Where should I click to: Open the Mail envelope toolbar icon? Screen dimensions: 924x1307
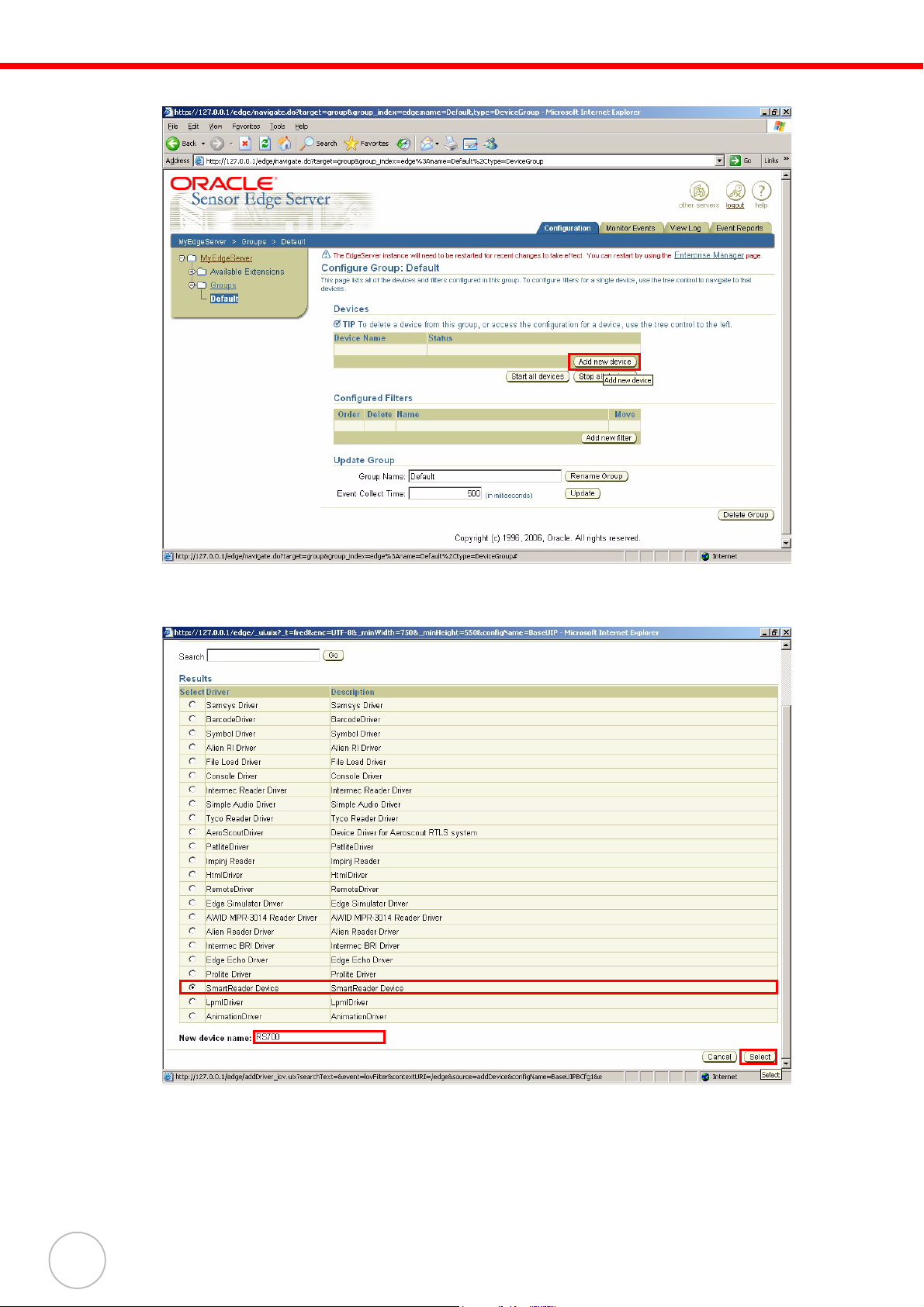(x=427, y=143)
